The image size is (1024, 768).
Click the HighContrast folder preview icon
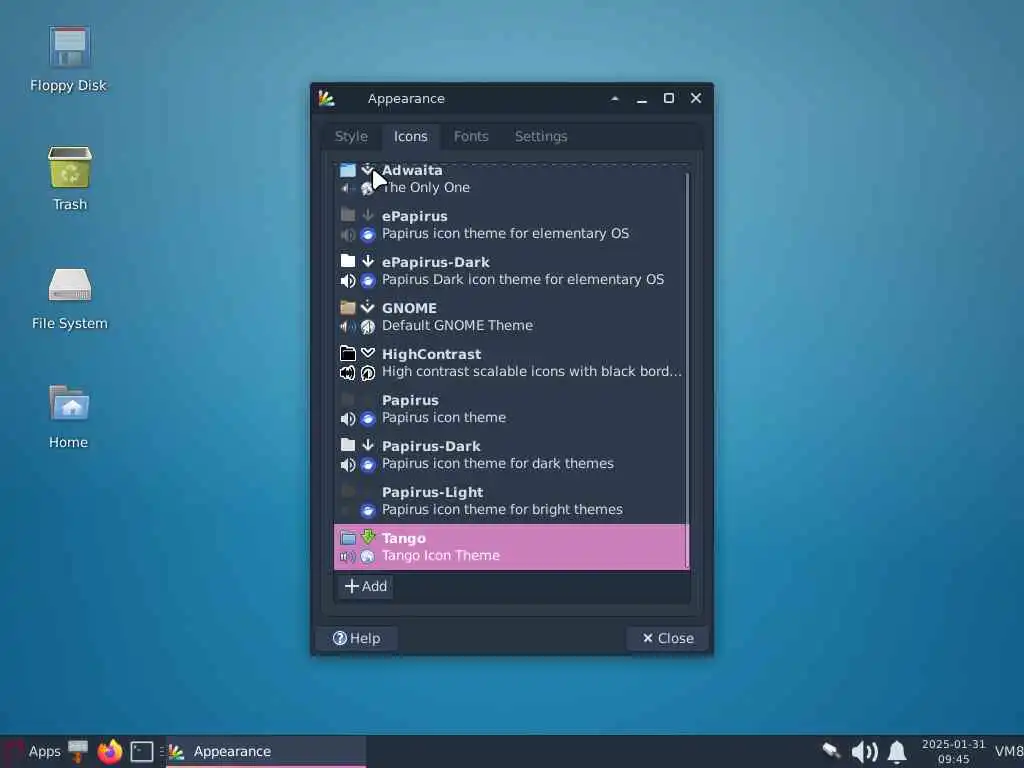347,353
